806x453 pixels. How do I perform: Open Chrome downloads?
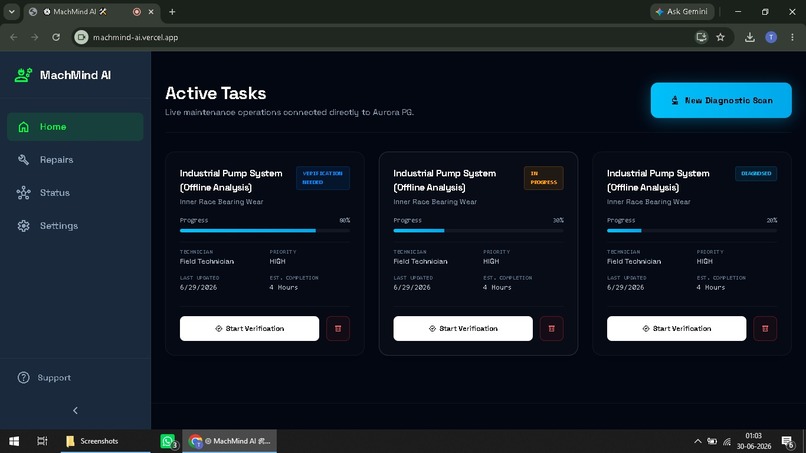coord(749,37)
